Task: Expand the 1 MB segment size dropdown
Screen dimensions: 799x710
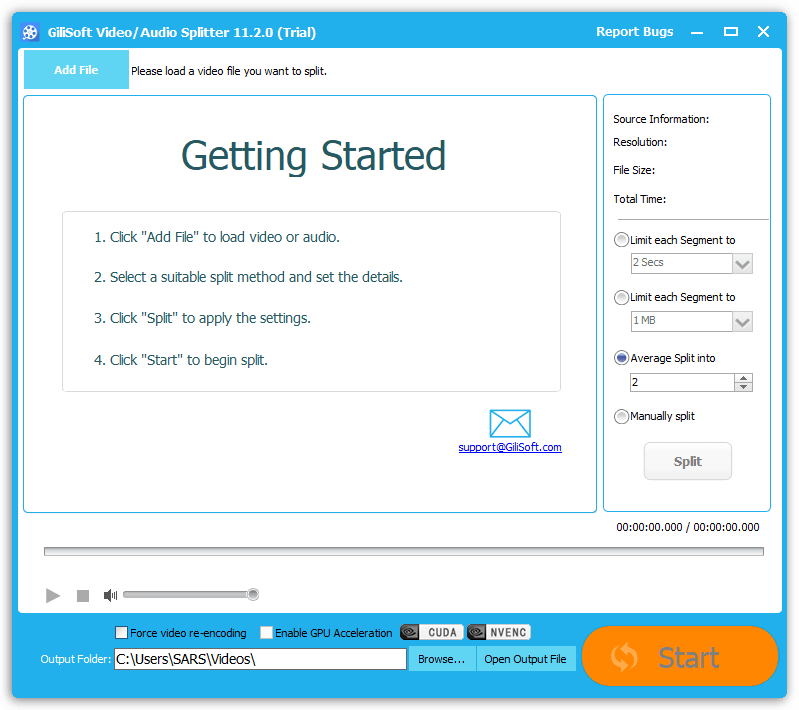Action: point(742,322)
